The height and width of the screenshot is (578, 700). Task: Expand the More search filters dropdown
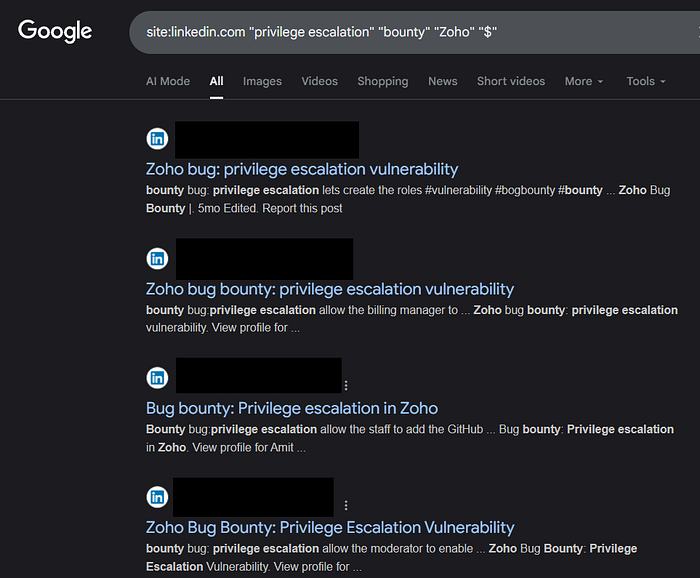pyautogui.click(x=584, y=81)
